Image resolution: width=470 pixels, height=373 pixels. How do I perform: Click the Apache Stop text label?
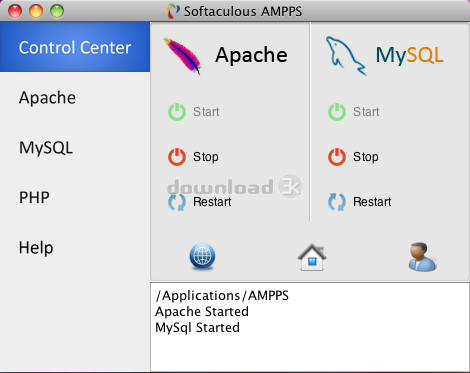[206, 157]
